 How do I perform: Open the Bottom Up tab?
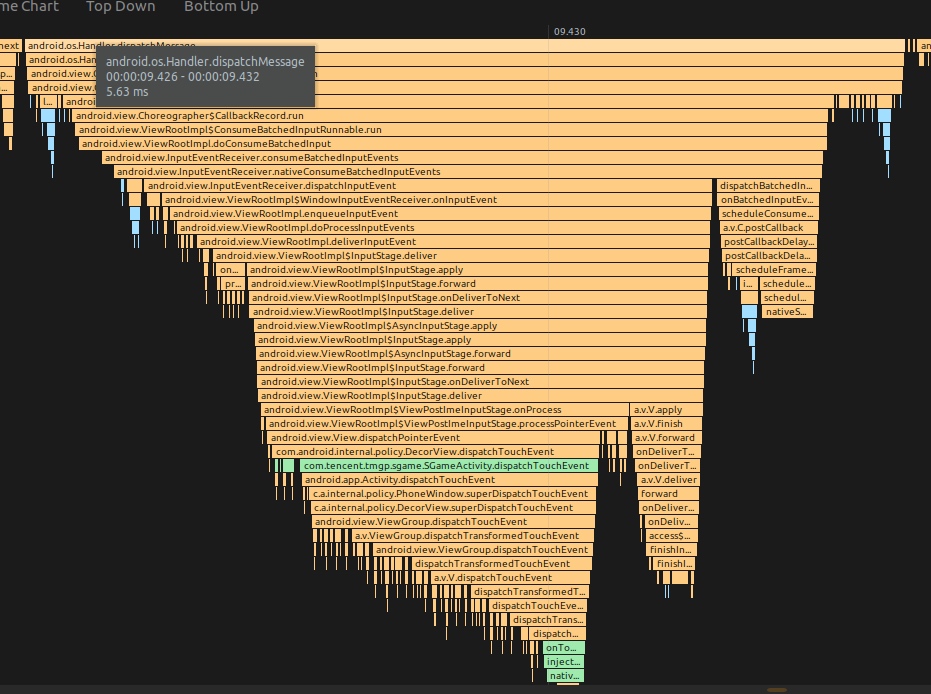[221, 7]
